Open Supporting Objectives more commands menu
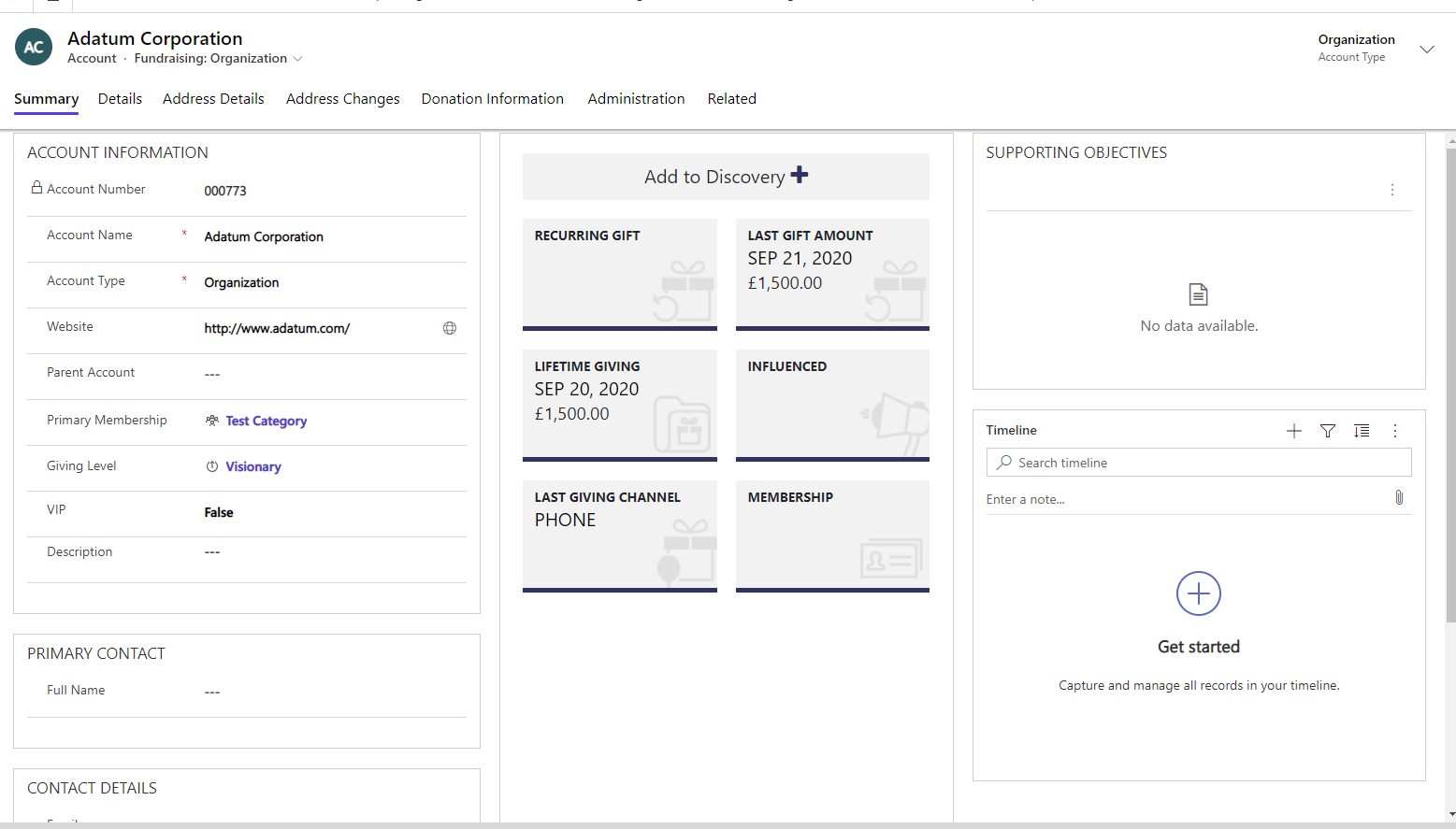The height and width of the screenshot is (829, 1456). coord(1392,190)
